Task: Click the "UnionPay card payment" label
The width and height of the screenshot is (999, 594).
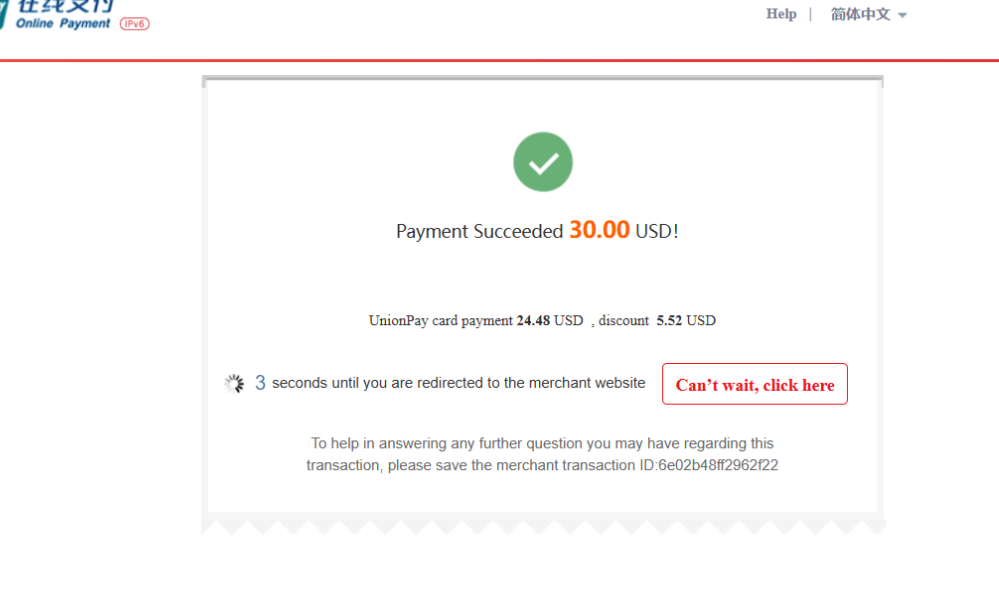Action: point(441,321)
